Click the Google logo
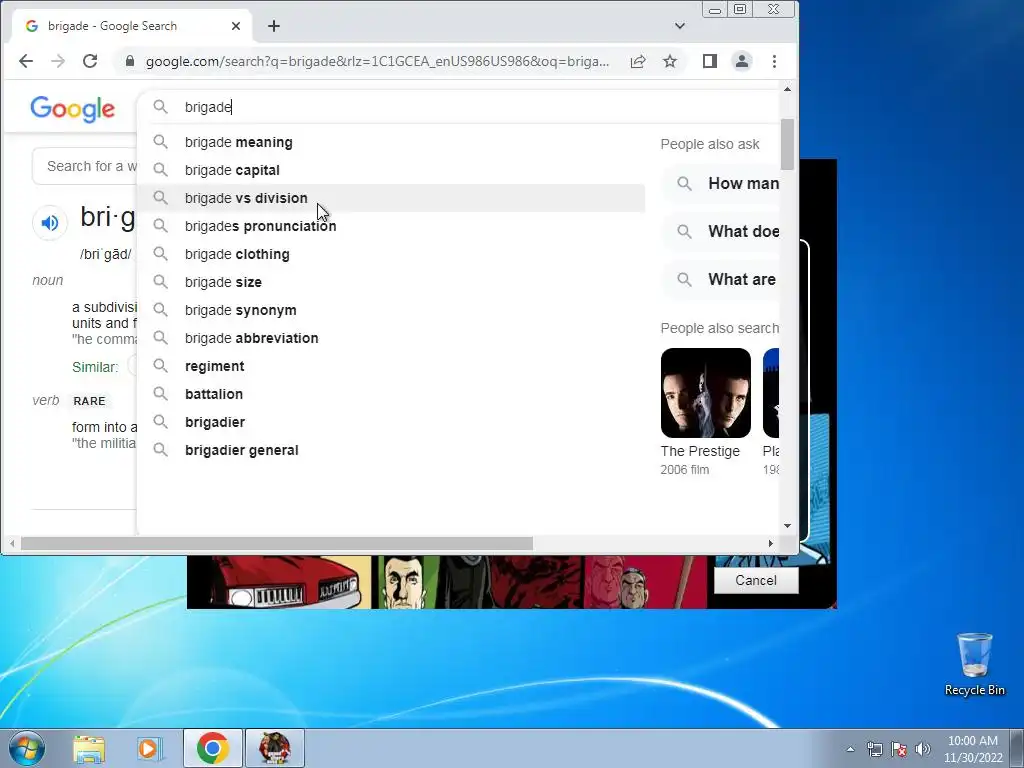The image size is (1024, 768). tap(72, 108)
